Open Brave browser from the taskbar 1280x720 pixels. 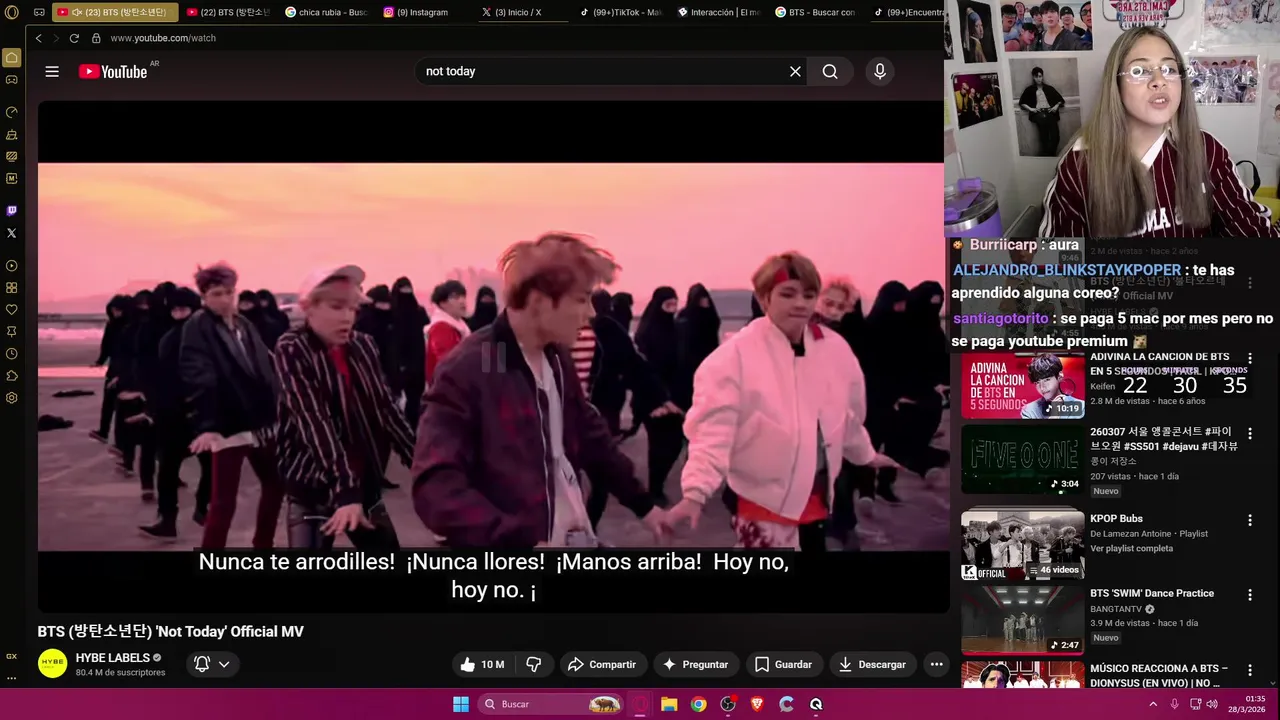click(x=756, y=704)
